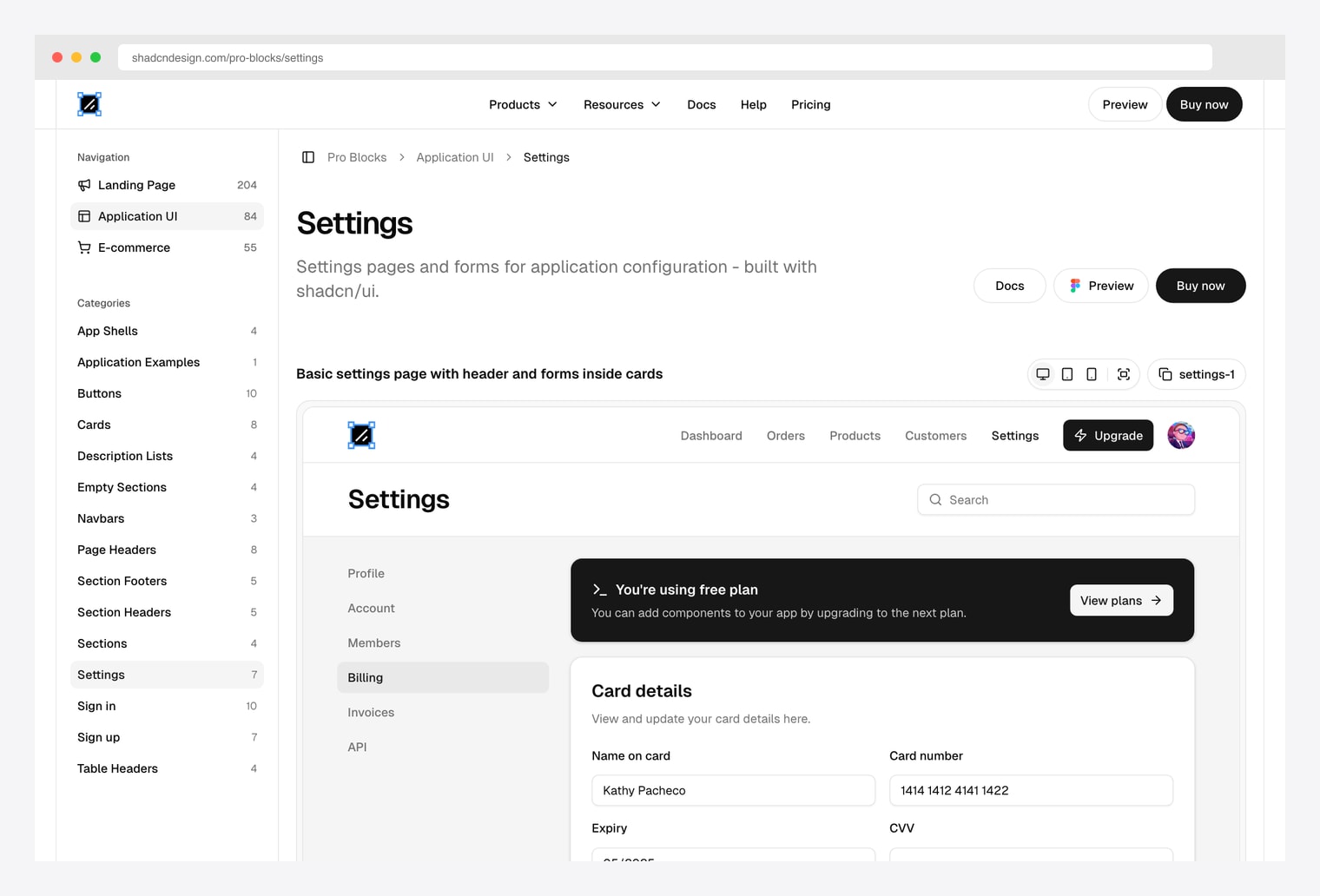The height and width of the screenshot is (896, 1320).
Task: Click the Application UI layout icon
Action: point(84,216)
